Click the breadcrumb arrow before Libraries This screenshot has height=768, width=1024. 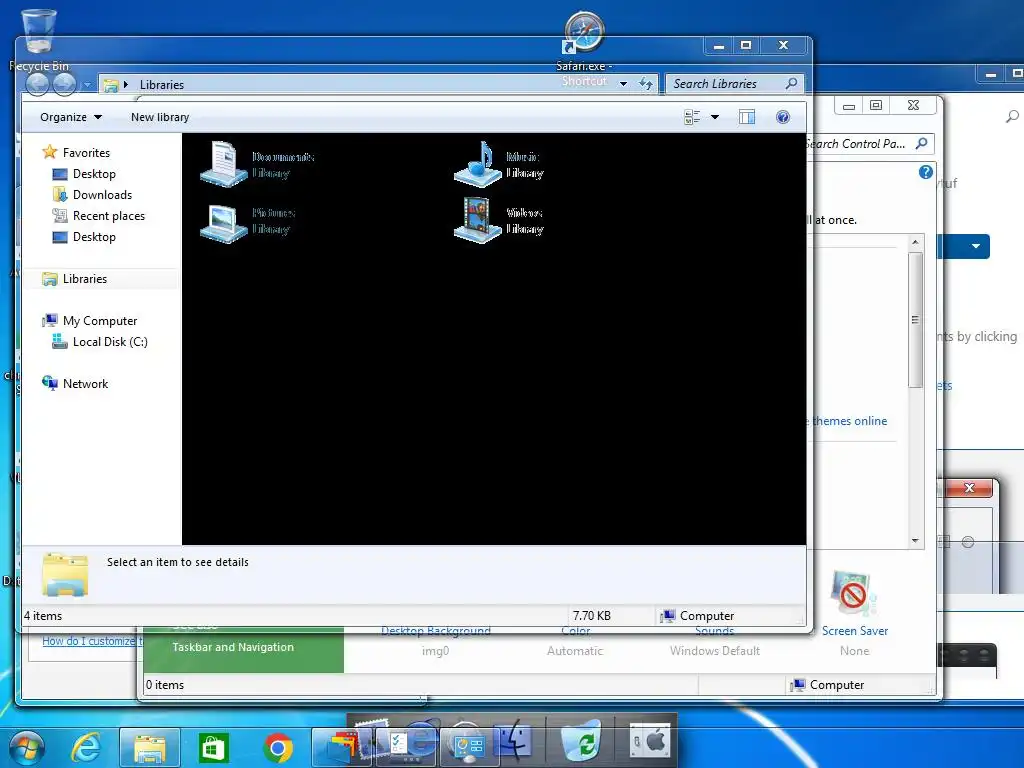coord(126,84)
